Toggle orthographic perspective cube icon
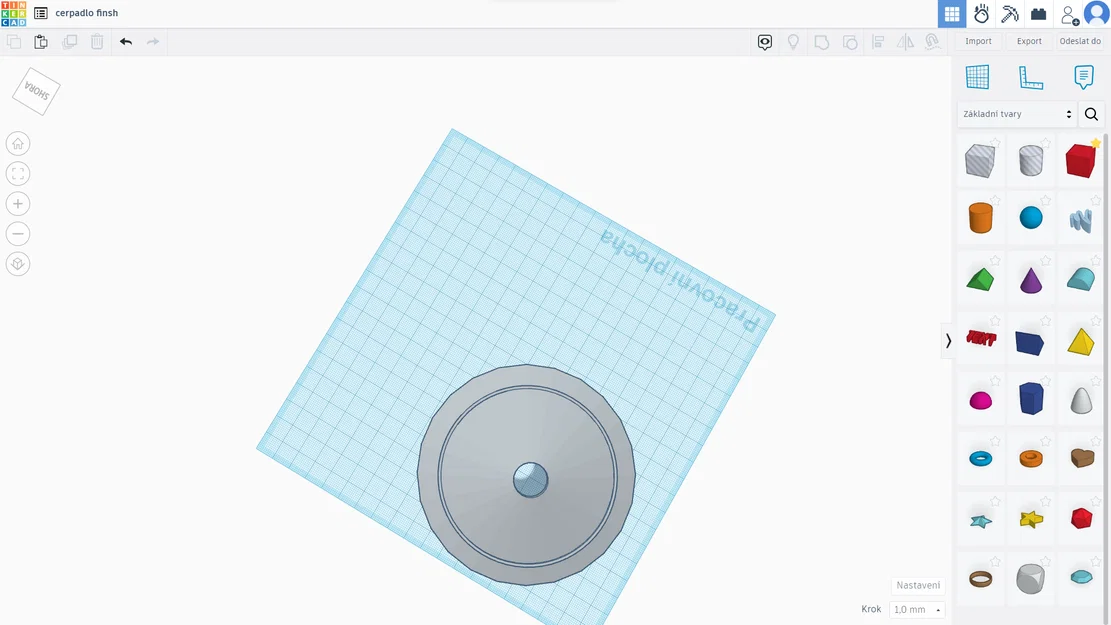 (18, 264)
